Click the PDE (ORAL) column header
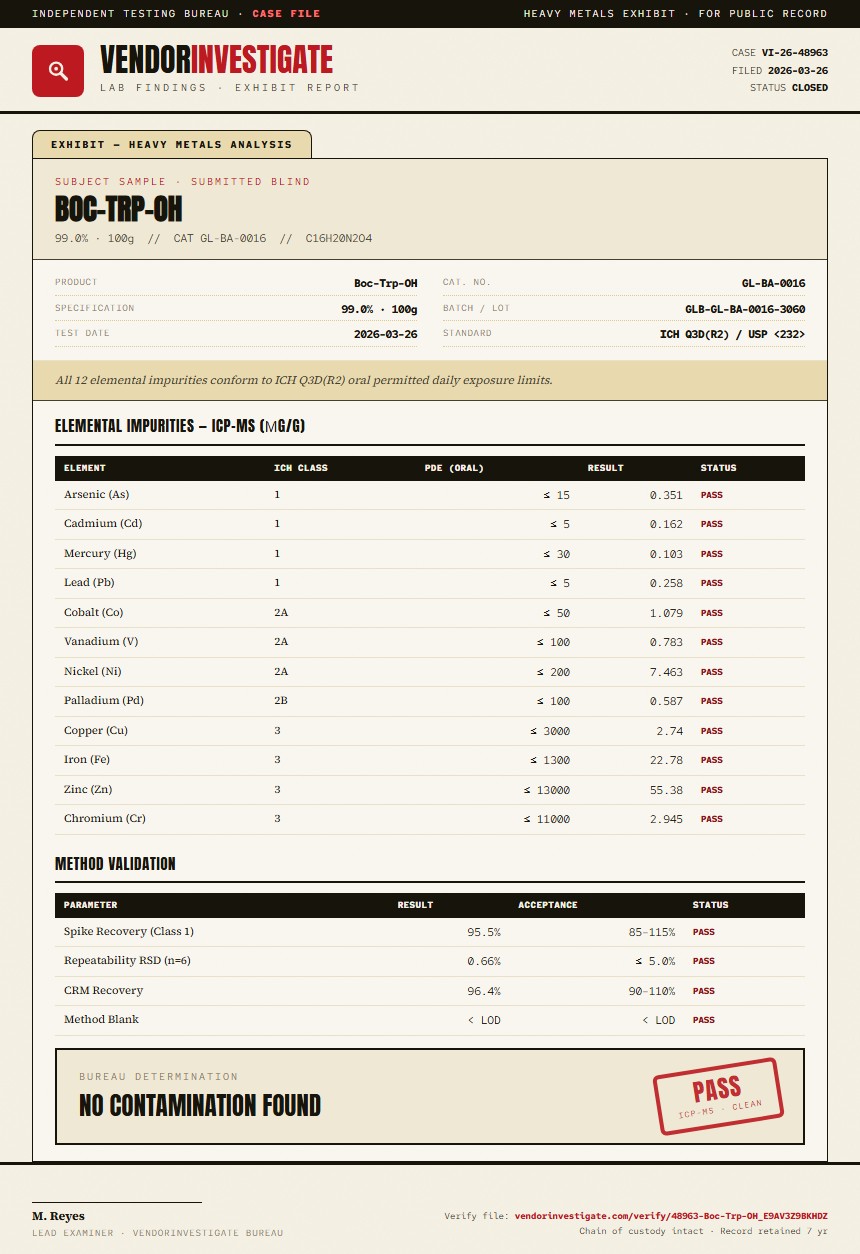Image resolution: width=860 pixels, height=1254 pixels. pyautogui.click(x=454, y=468)
